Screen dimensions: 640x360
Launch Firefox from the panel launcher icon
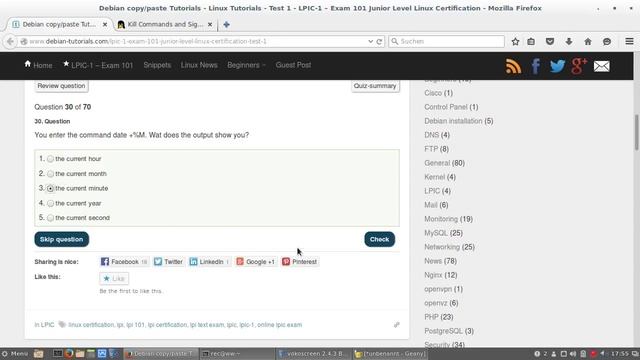click(69, 353)
